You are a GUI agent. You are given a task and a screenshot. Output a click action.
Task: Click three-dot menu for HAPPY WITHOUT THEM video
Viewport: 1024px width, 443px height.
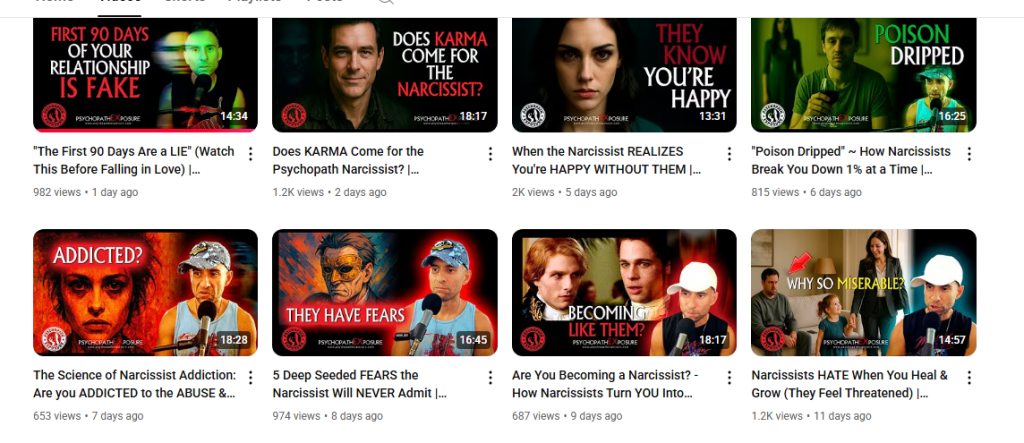[x=729, y=154]
